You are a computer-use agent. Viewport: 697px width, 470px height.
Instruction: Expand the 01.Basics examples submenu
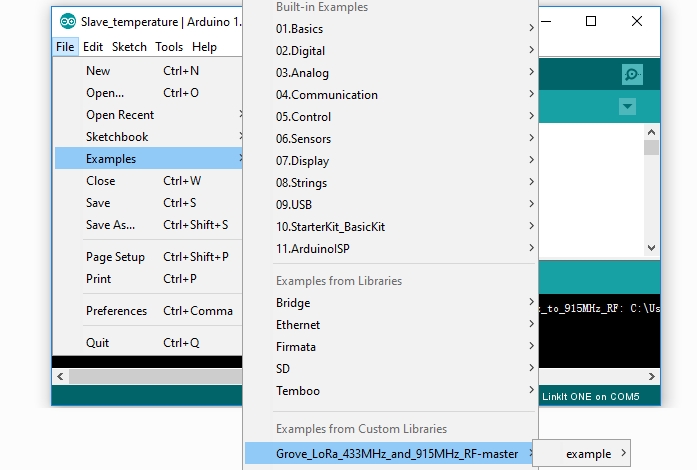pyautogui.click(x=300, y=29)
